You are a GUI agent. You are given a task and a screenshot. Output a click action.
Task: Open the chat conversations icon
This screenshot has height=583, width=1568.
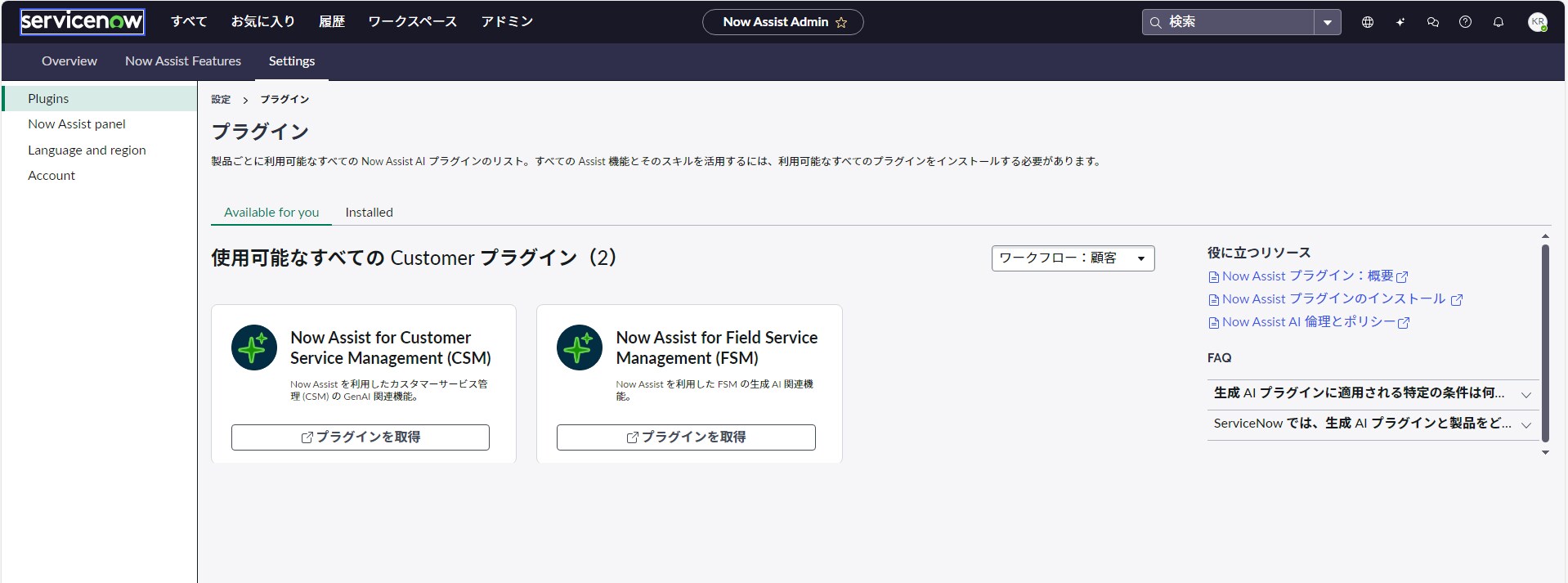1433,22
